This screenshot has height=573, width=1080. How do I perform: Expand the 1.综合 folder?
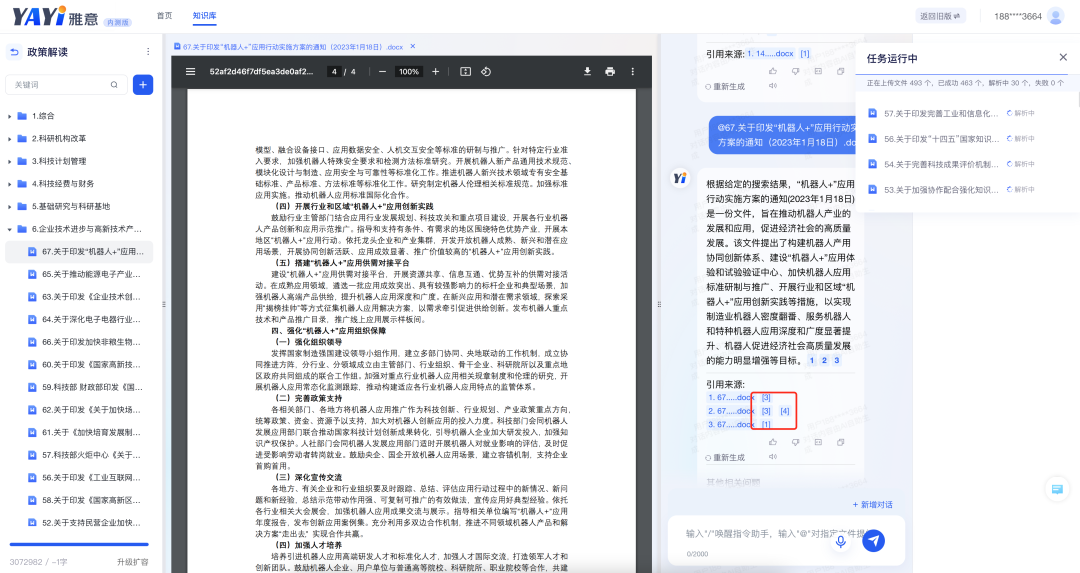(9, 116)
